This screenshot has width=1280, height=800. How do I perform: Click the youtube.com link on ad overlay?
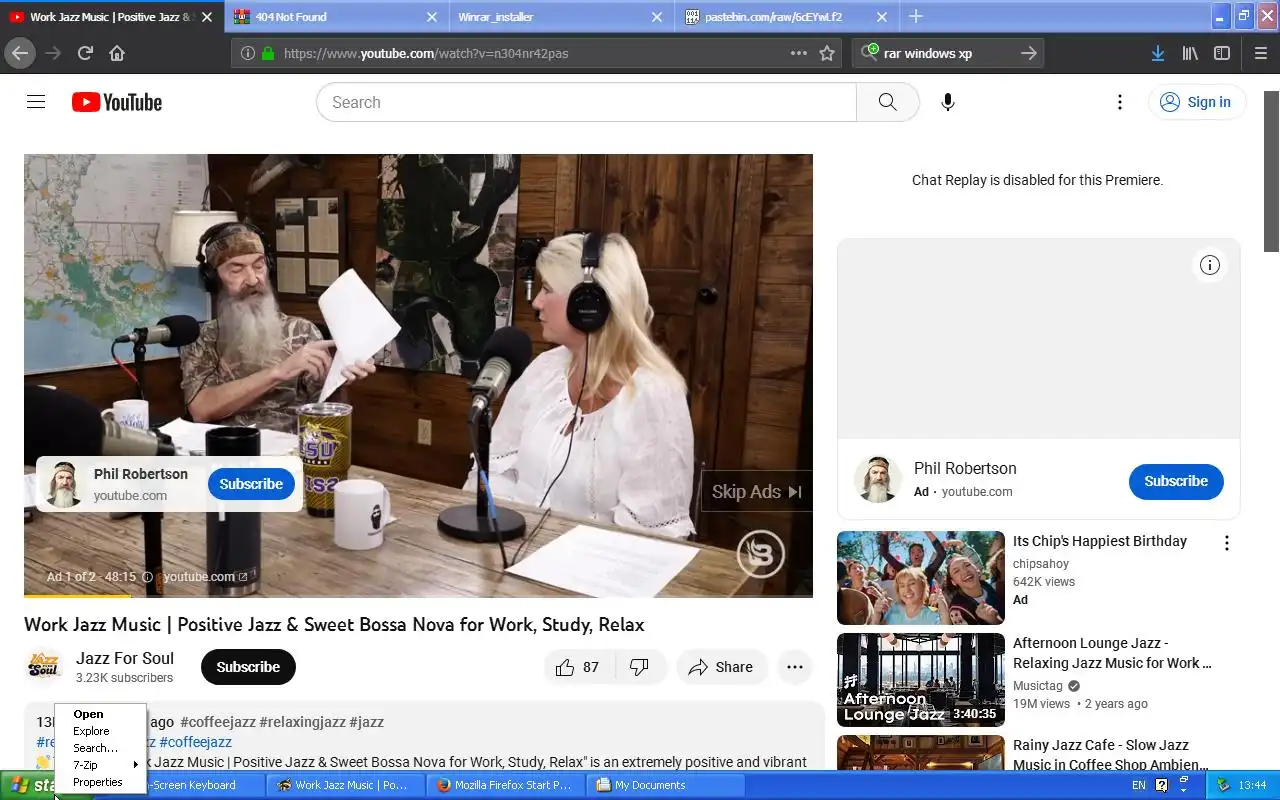tap(205, 577)
